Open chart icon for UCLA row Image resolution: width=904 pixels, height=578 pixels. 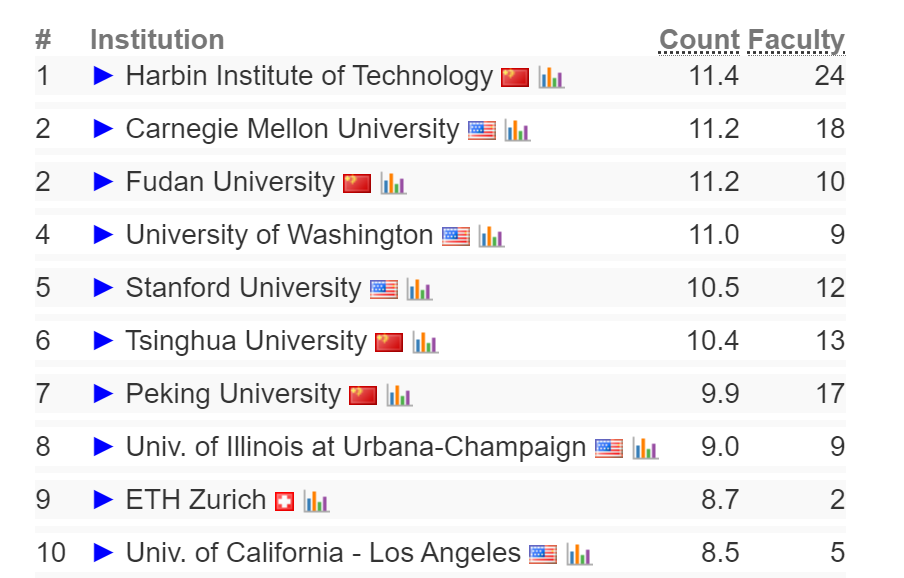[x=579, y=554]
